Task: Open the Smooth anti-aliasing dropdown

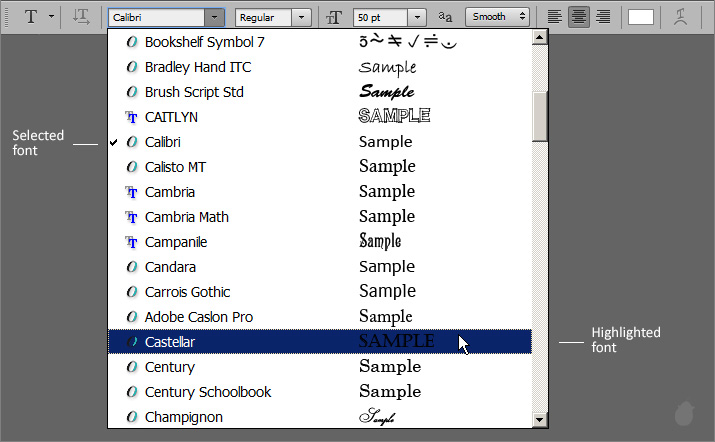Action: tap(523, 17)
